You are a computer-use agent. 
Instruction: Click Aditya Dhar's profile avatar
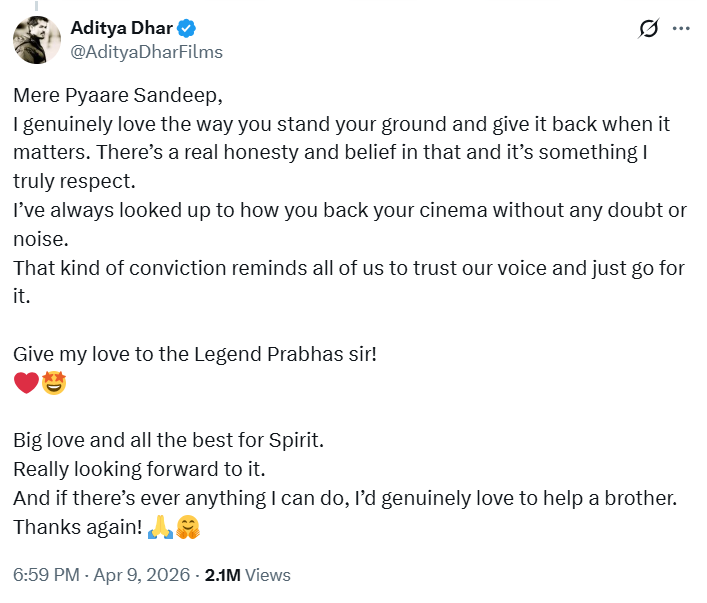click(36, 38)
